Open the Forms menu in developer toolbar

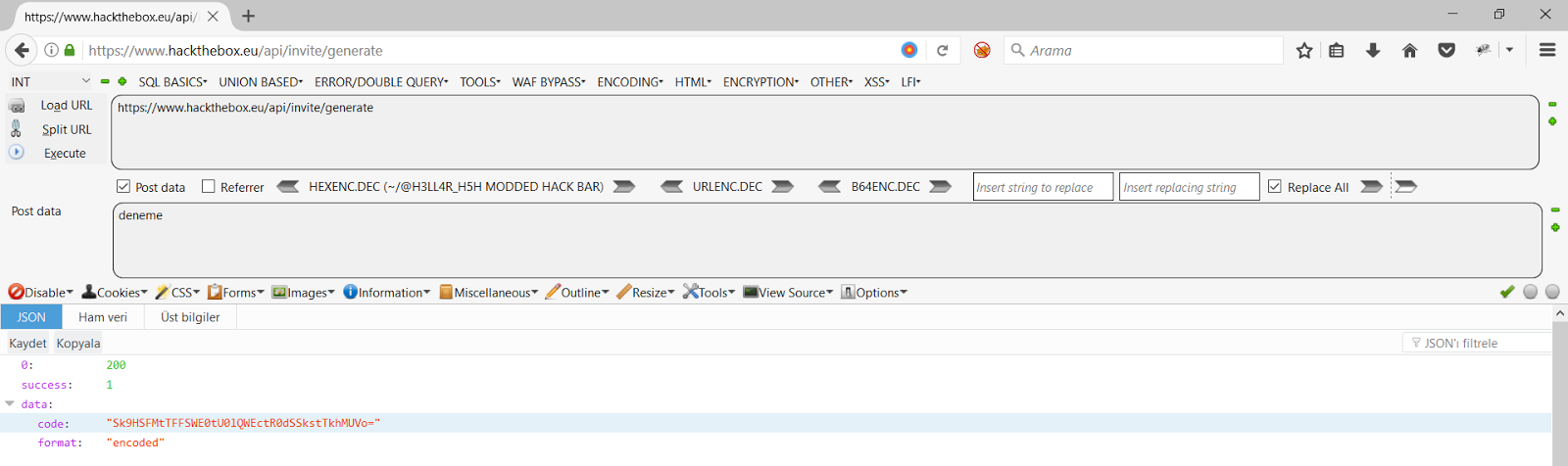(236, 292)
